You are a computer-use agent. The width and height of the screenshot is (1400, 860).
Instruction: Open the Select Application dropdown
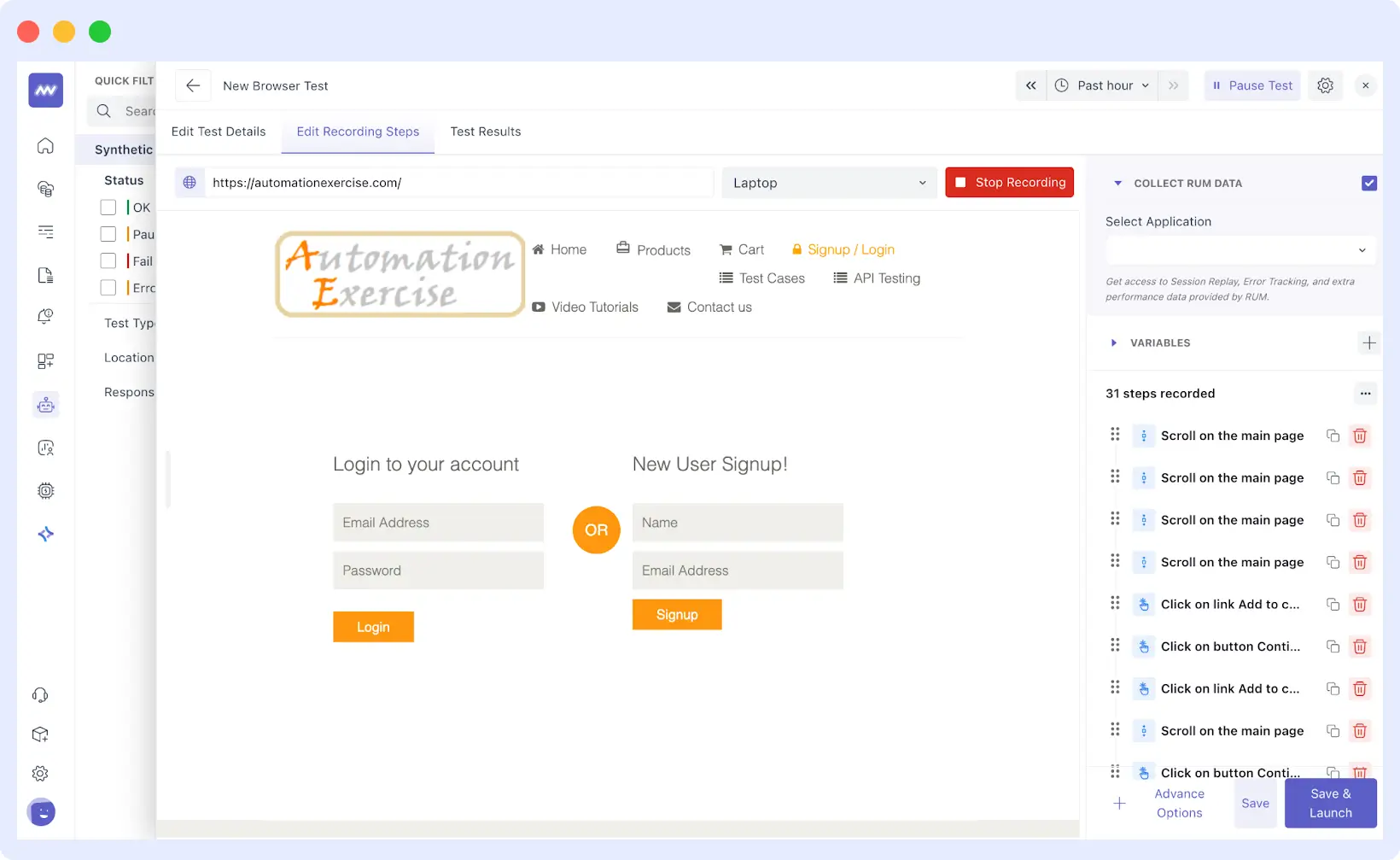coord(1240,249)
